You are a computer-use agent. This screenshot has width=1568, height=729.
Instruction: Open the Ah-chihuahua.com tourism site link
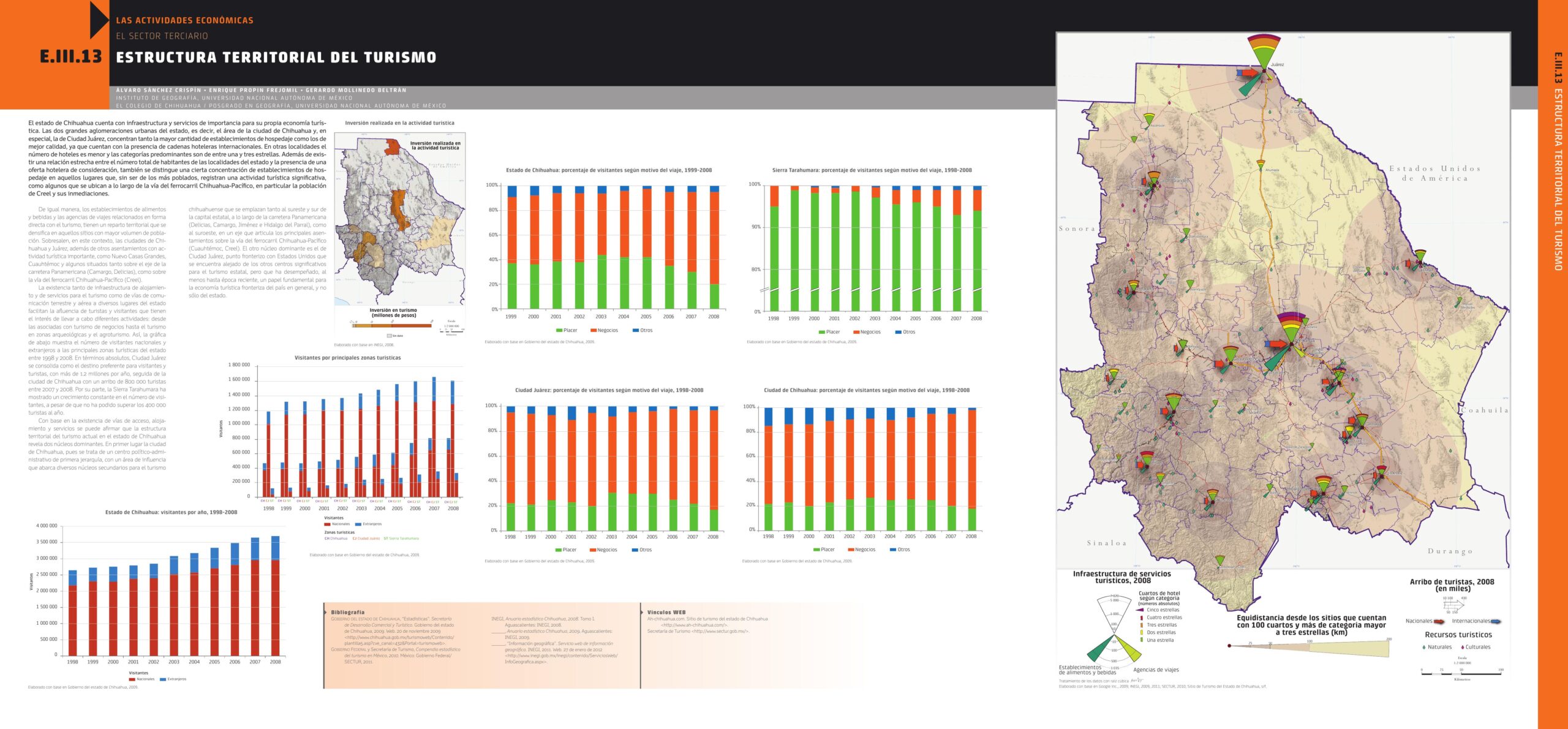tap(707, 622)
